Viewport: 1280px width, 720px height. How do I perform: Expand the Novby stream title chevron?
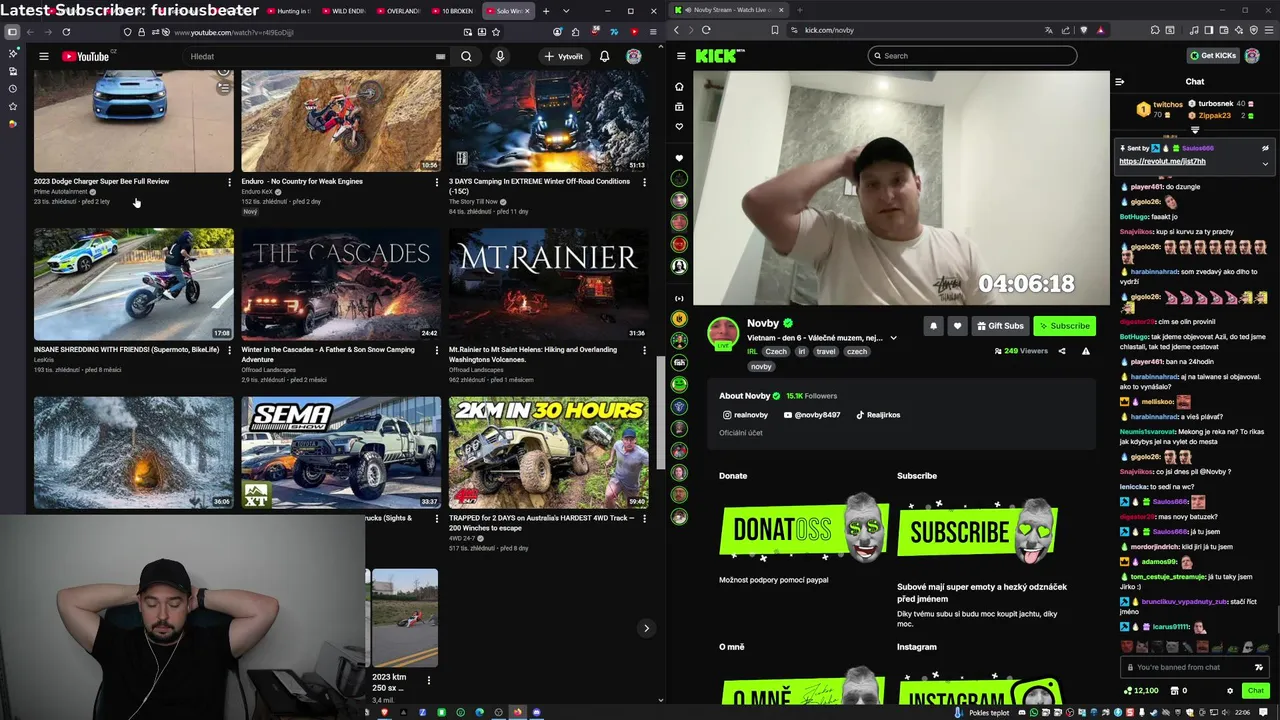893,338
